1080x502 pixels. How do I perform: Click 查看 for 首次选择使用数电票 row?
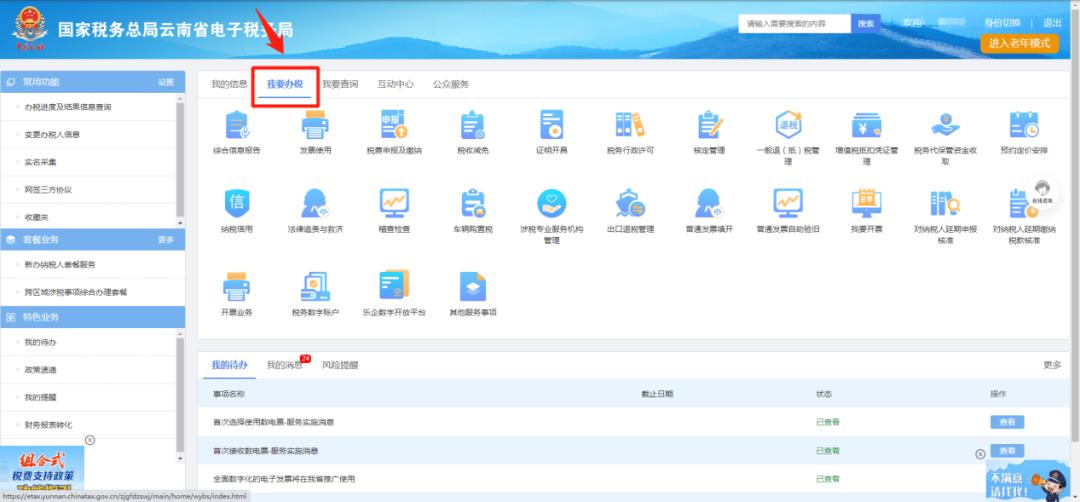coord(1007,422)
